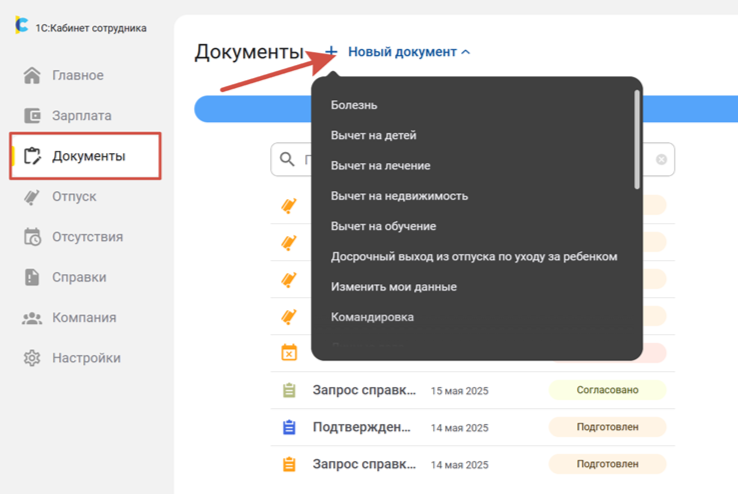Open the Компания page
The width and height of the screenshot is (738, 494).
[84, 318]
